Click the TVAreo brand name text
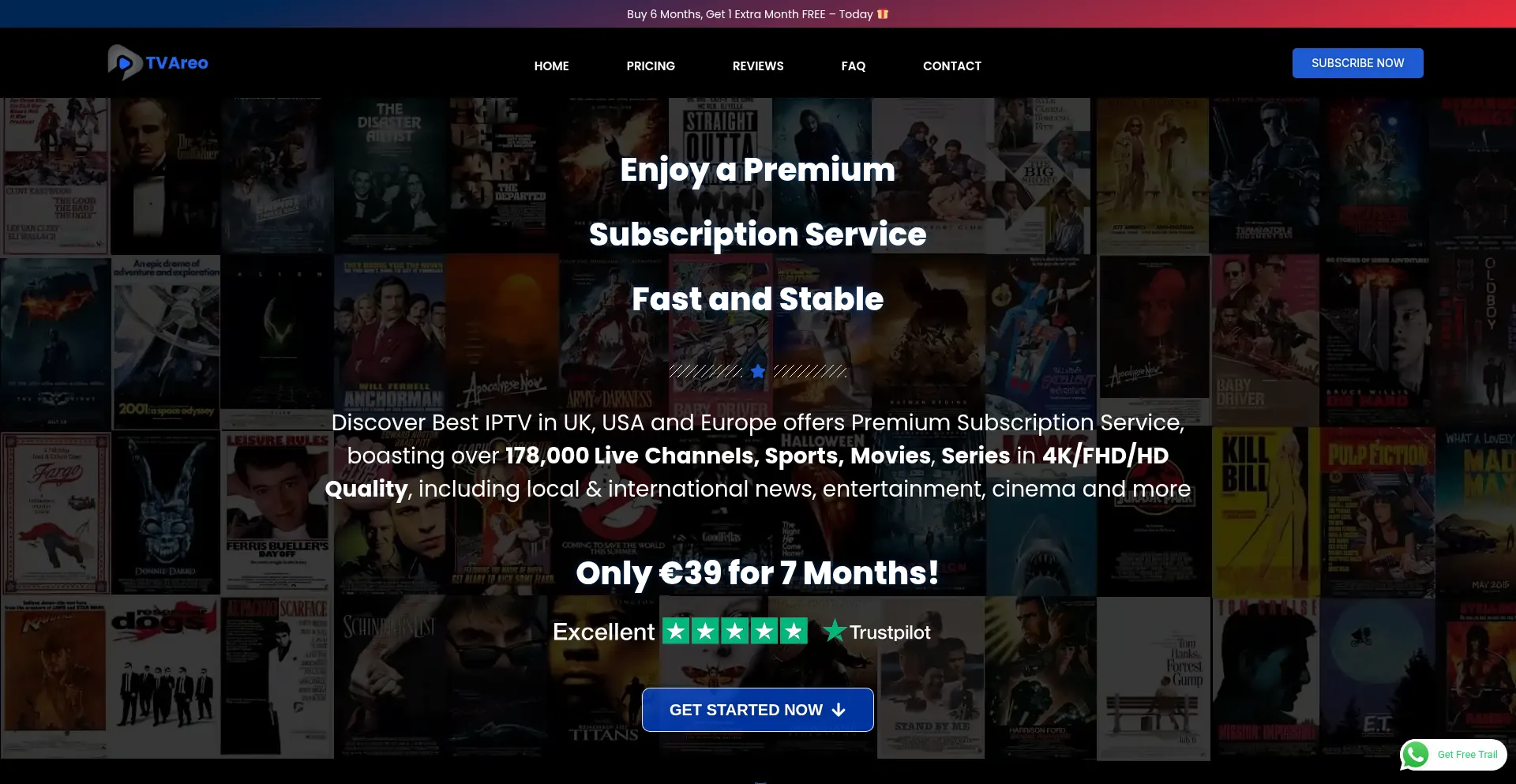The width and height of the screenshot is (1516, 784). pyautogui.click(x=177, y=62)
